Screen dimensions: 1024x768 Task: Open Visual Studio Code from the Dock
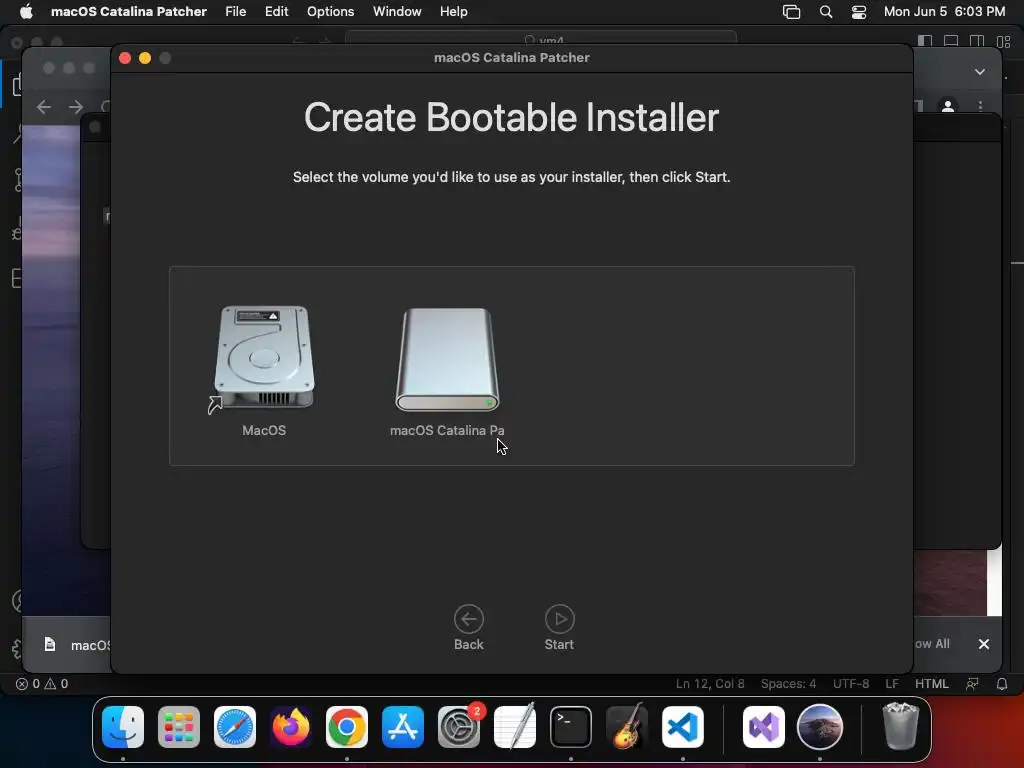[x=683, y=727]
